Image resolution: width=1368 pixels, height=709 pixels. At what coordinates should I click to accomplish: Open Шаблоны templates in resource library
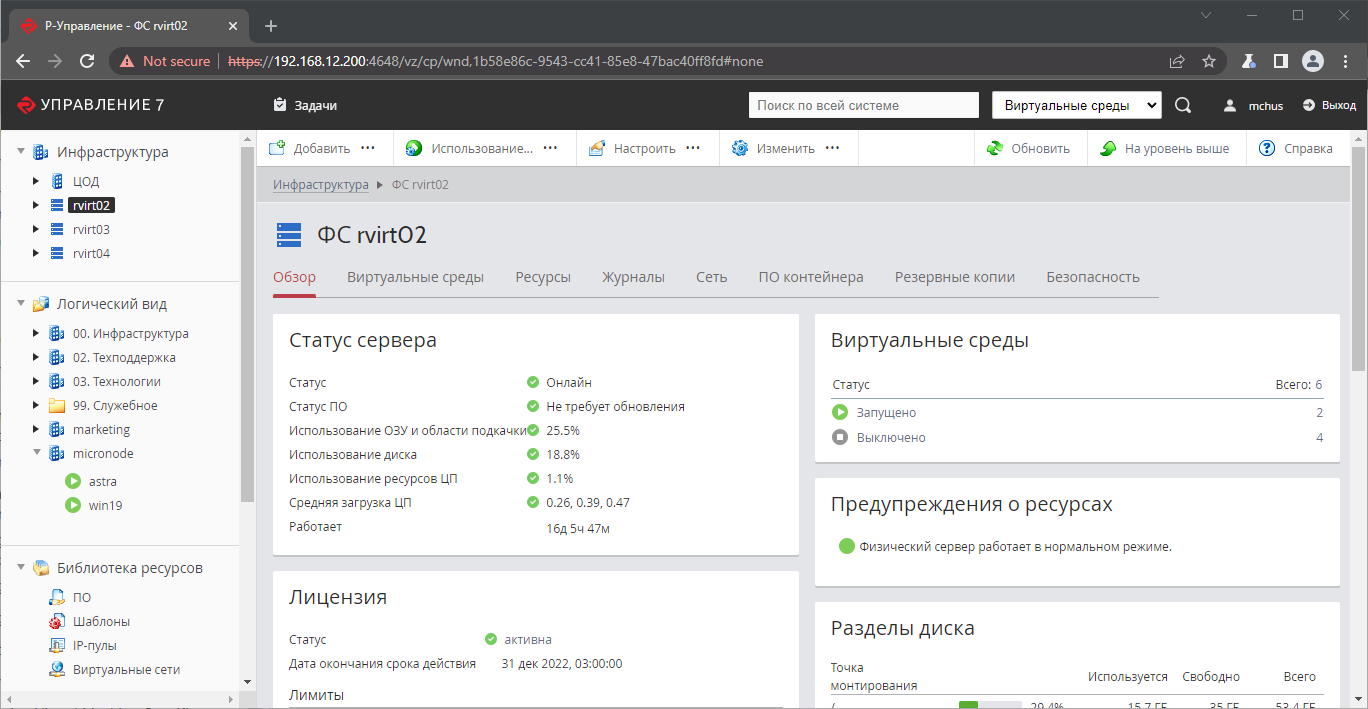tap(101, 621)
